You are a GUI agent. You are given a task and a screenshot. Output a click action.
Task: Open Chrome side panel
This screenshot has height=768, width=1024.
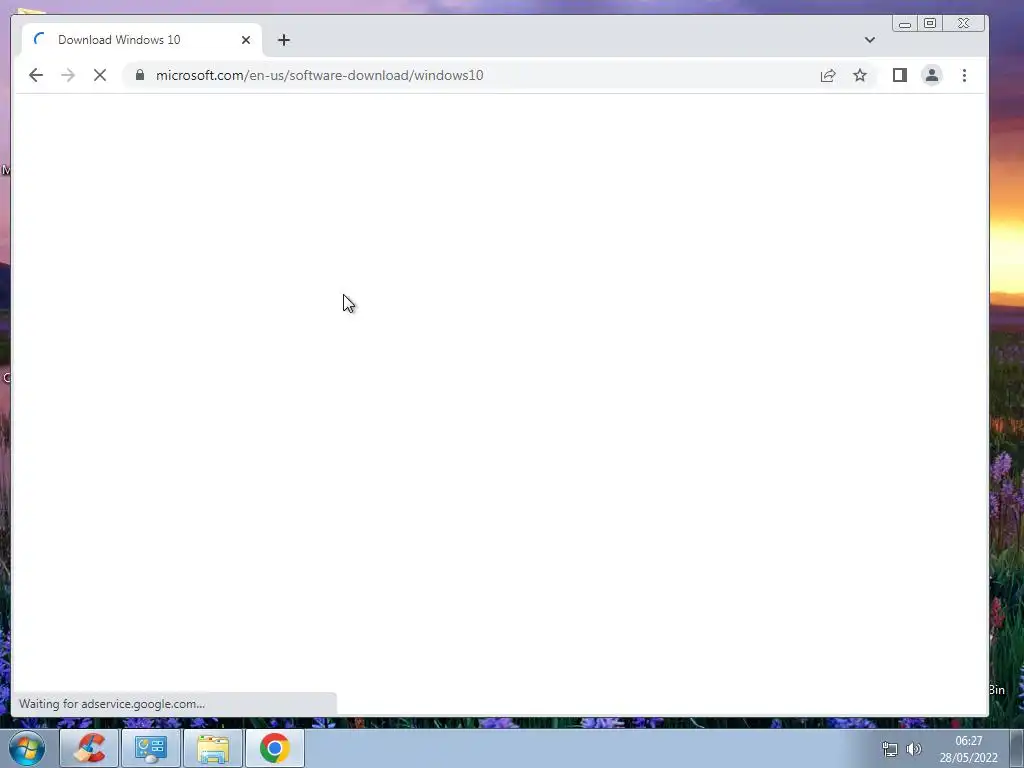[900, 75]
